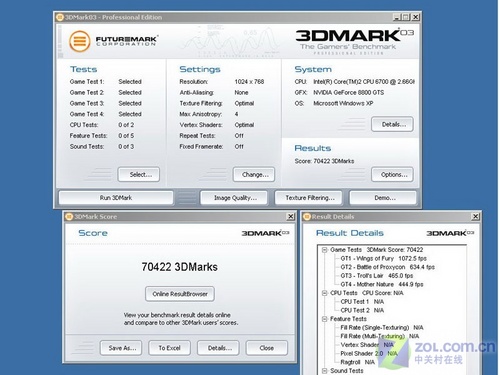Select CPU Test 2 N/A row
This screenshot has width=500, height=375.
point(362,310)
